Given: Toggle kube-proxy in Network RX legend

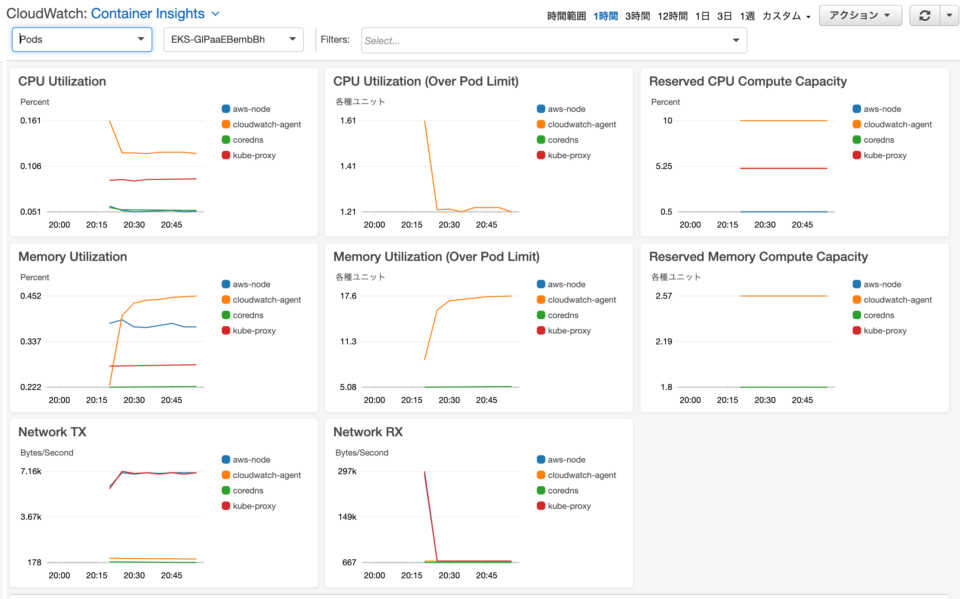Looking at the screenshot, I should click(x=564, y=505).
